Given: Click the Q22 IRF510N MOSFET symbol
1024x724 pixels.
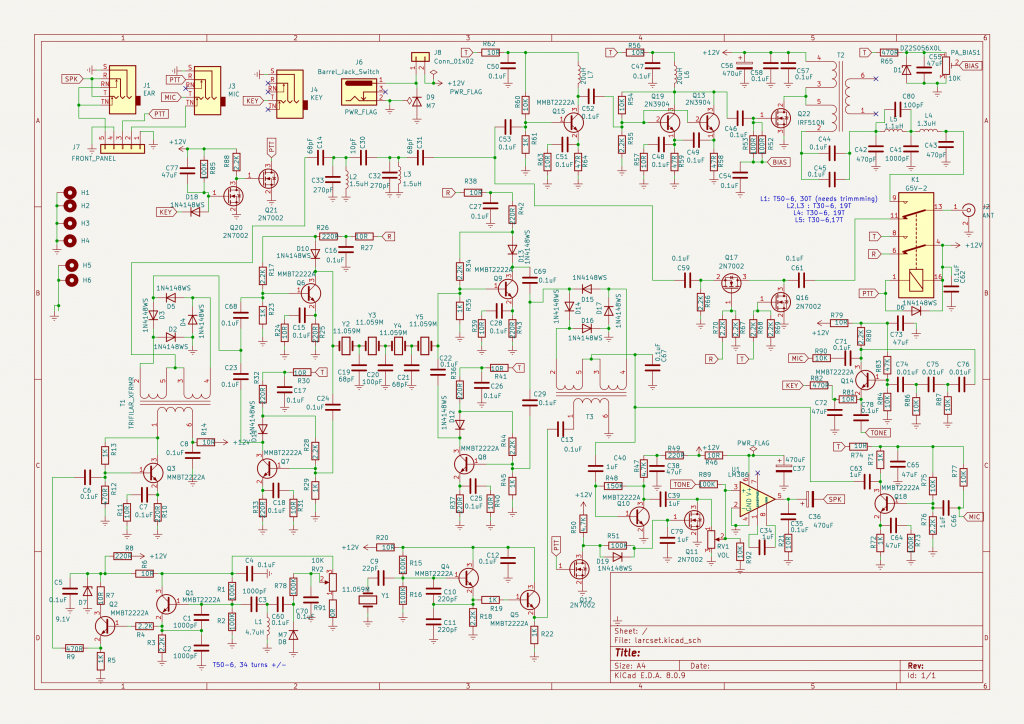Looking at the screenshot, I should pos(774,118).
